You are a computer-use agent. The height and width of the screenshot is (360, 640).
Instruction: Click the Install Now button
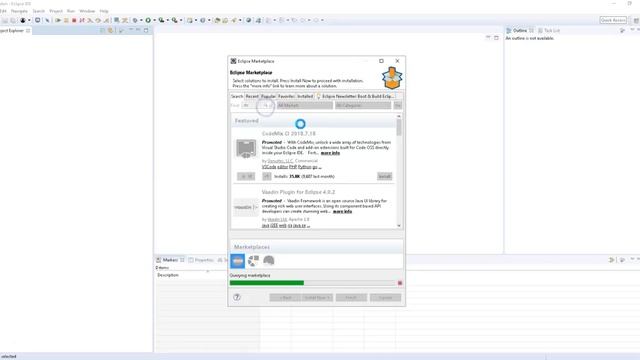tap(317, 298)
